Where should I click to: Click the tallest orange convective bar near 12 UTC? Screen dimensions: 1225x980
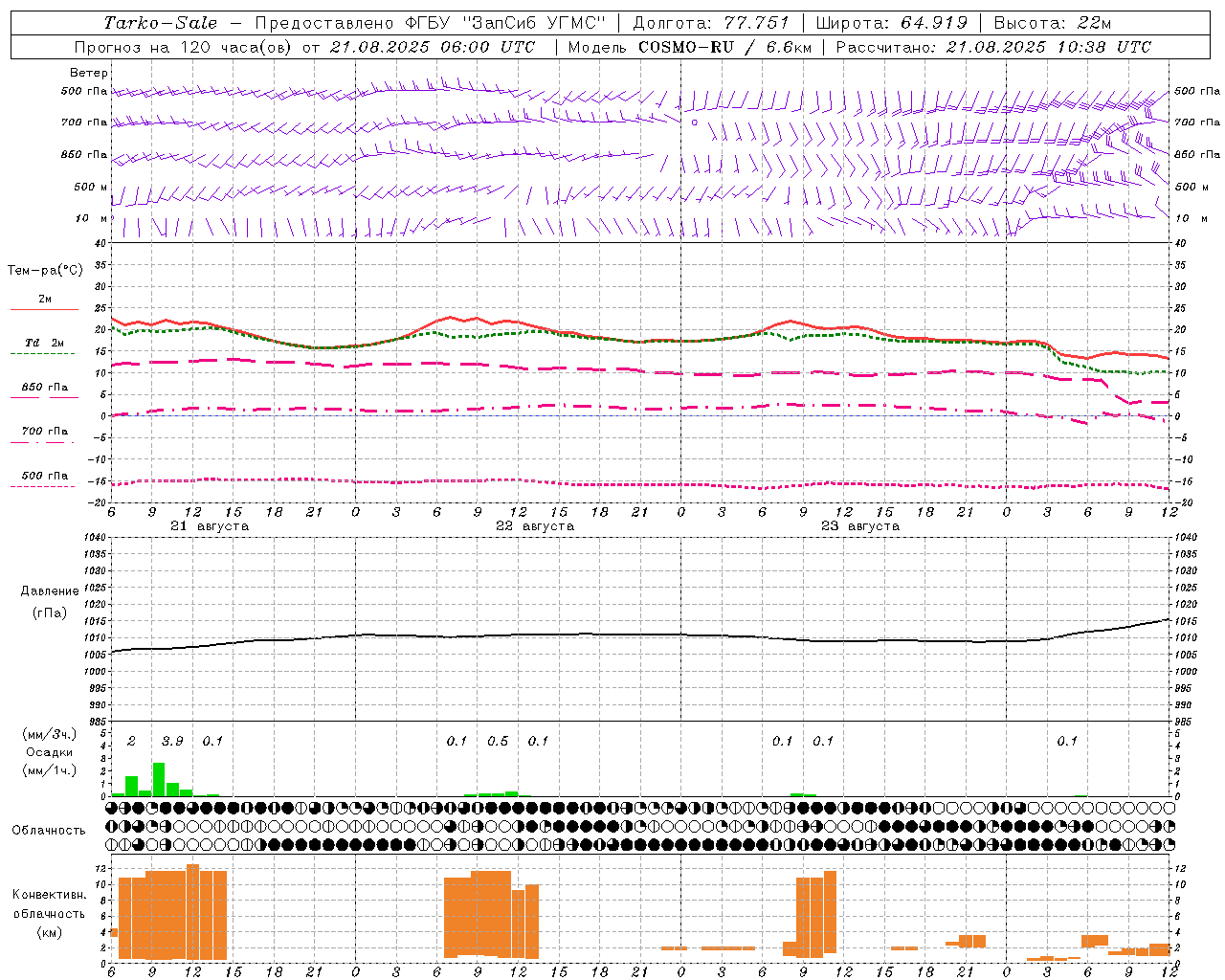(x=192, y=912)
